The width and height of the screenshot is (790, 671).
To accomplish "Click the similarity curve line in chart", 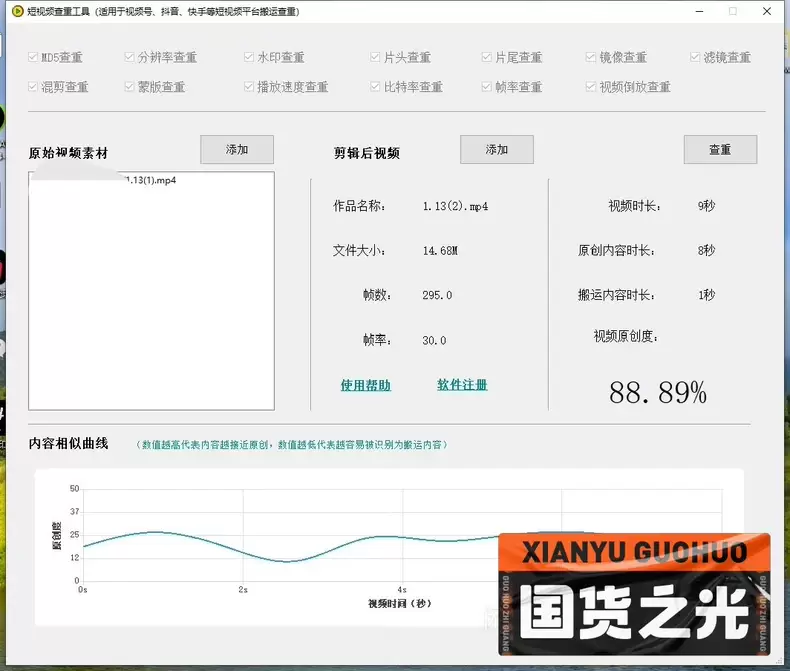I will point(288,561).
